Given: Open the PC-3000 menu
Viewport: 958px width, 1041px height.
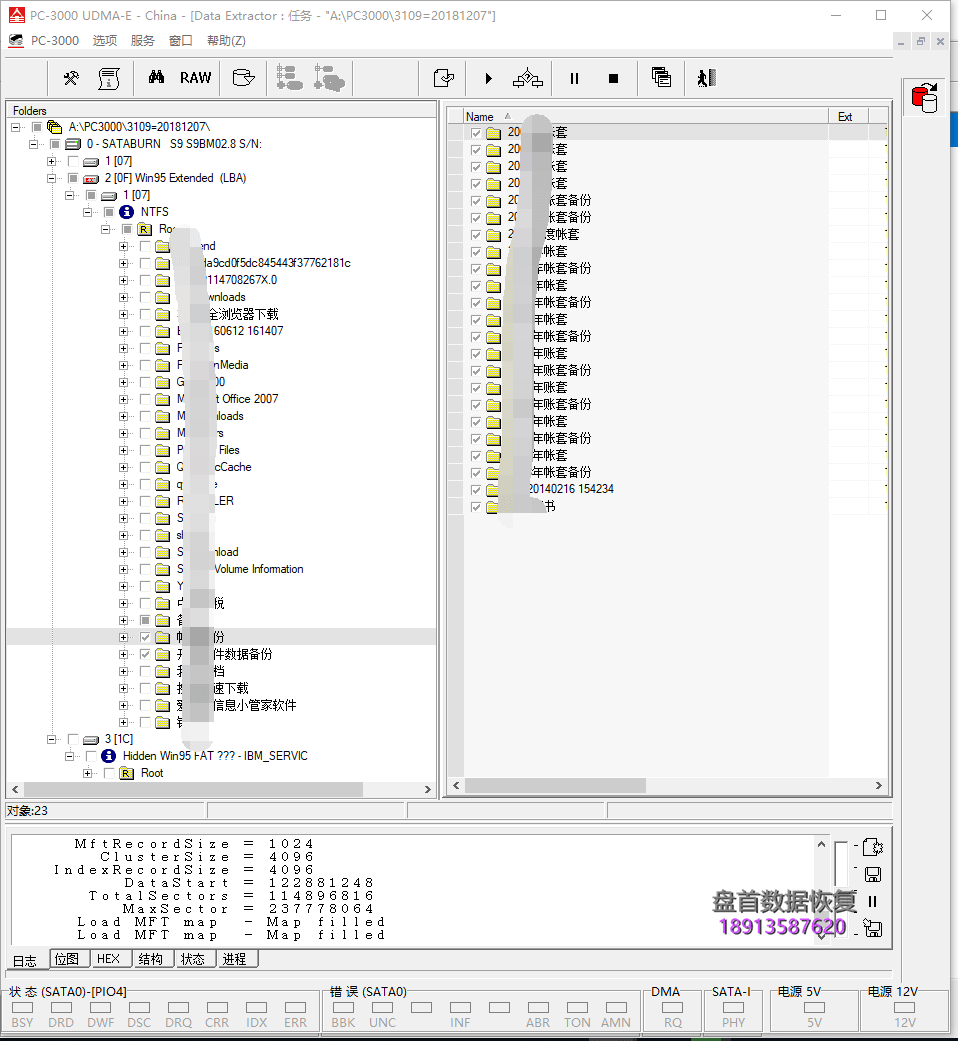Looking at the screenshot, I should click(55, 40).
